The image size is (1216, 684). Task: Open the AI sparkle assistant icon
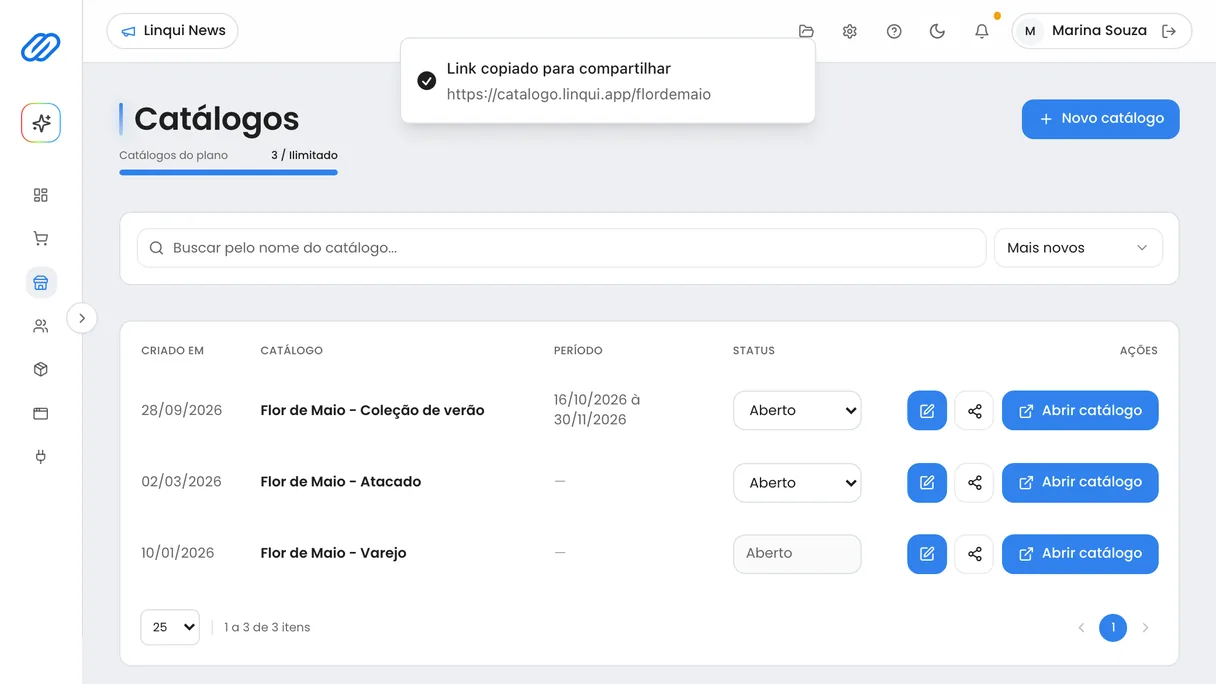pos(41,123)
